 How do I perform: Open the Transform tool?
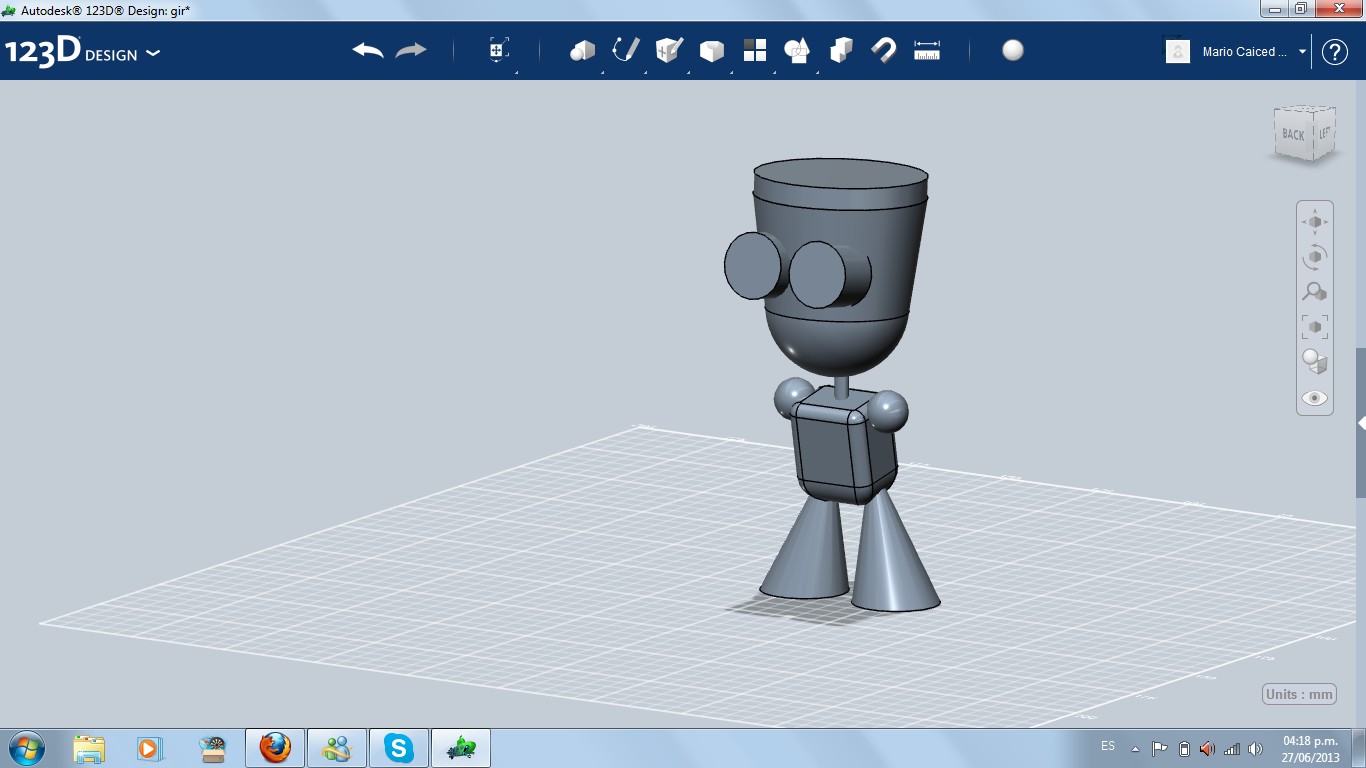[x=499, y=51]
